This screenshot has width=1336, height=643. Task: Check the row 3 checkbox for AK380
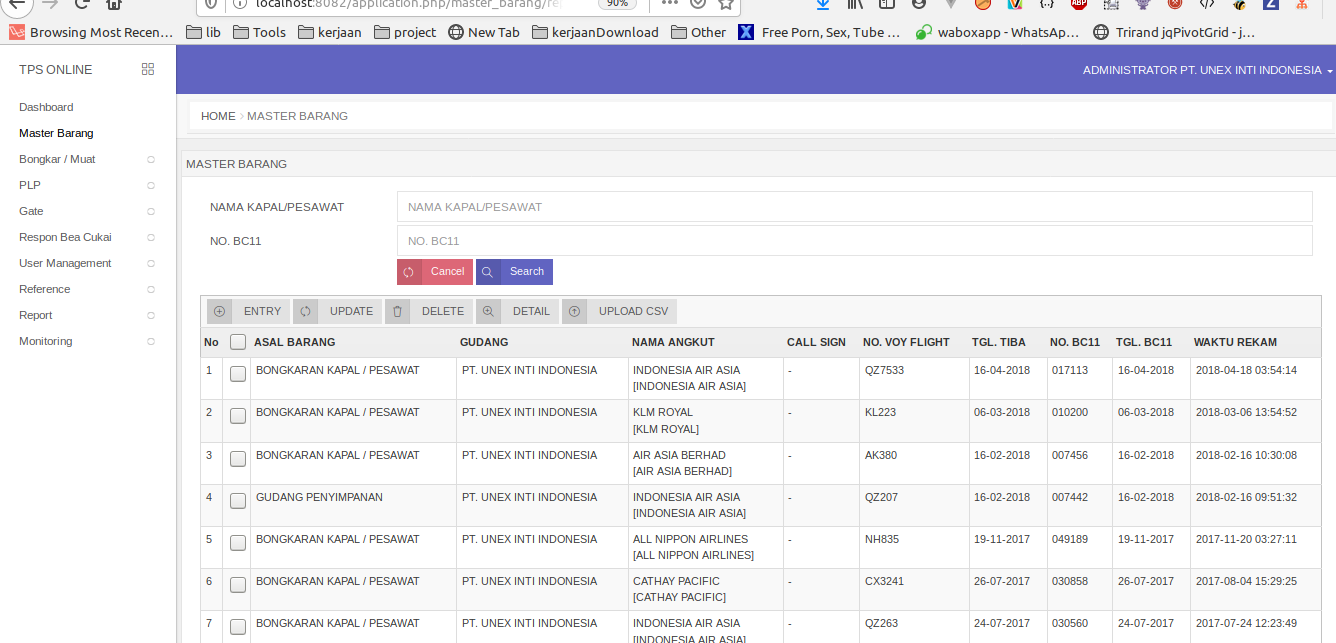238,459
